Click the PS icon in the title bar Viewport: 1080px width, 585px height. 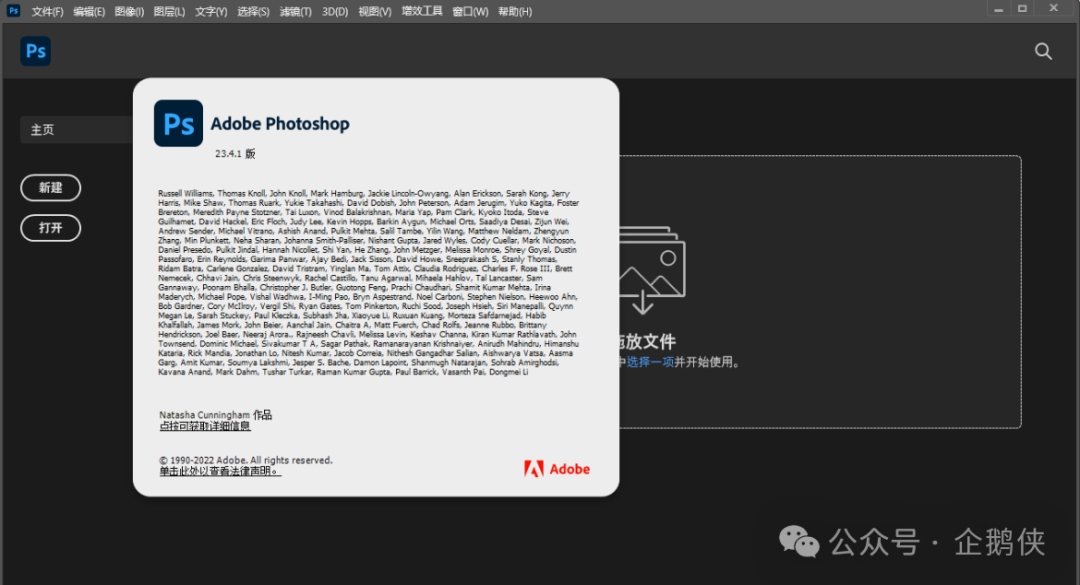point(11,10)
